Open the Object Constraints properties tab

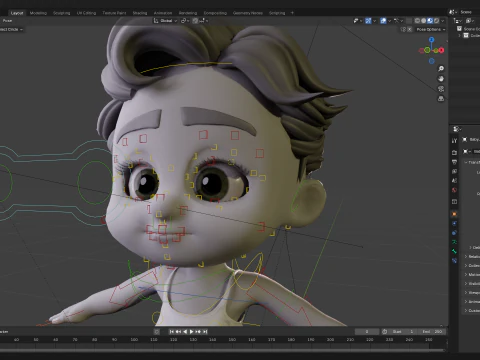point(454,233)
